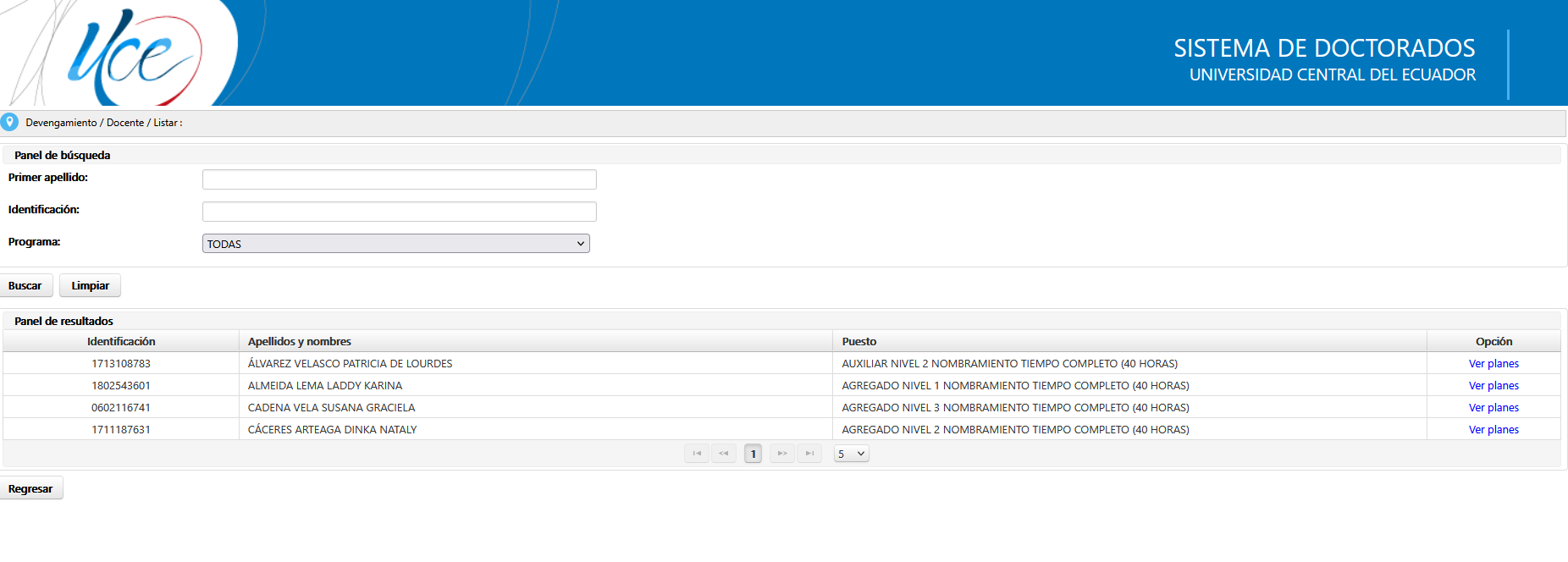Focus the Primer apellido input field
The width and height of the screenshot is (1568, 562).
click(400, 179)
